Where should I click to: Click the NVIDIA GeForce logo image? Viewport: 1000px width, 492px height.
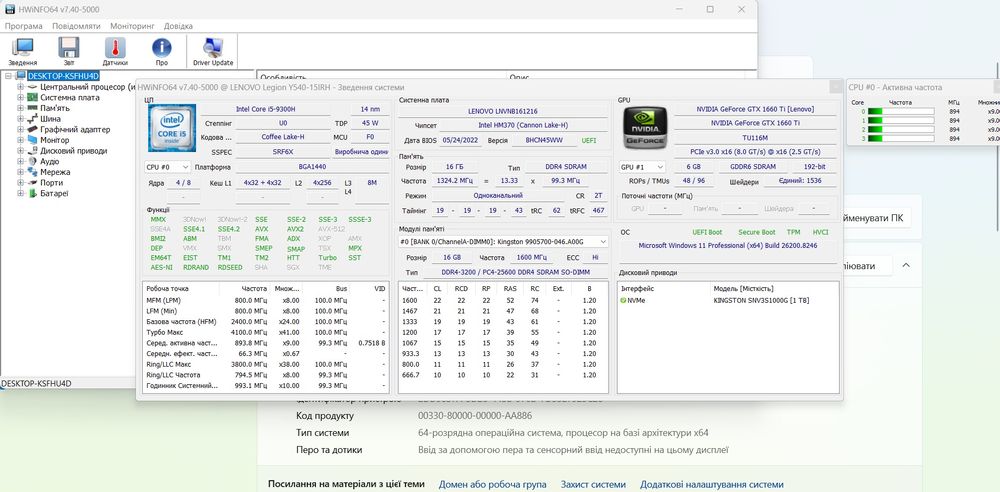pyautogui.click(x=645, y=126)
